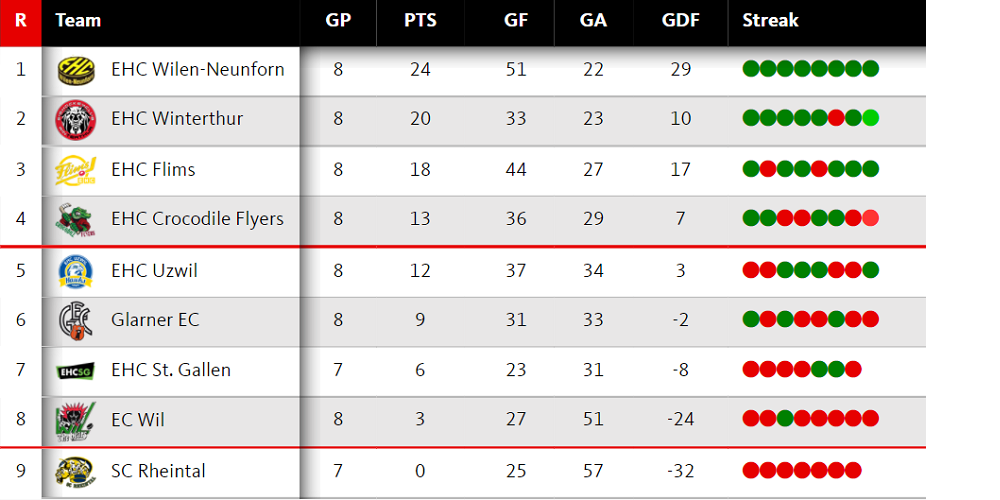Open the Glarner EC team name link
1000x500 pixels.
(155, 320)
